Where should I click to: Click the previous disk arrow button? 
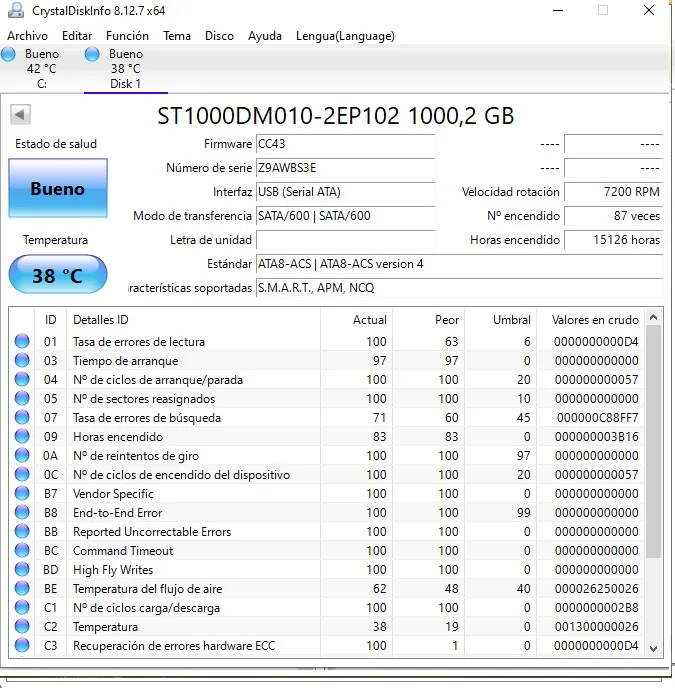coord(20,115)
